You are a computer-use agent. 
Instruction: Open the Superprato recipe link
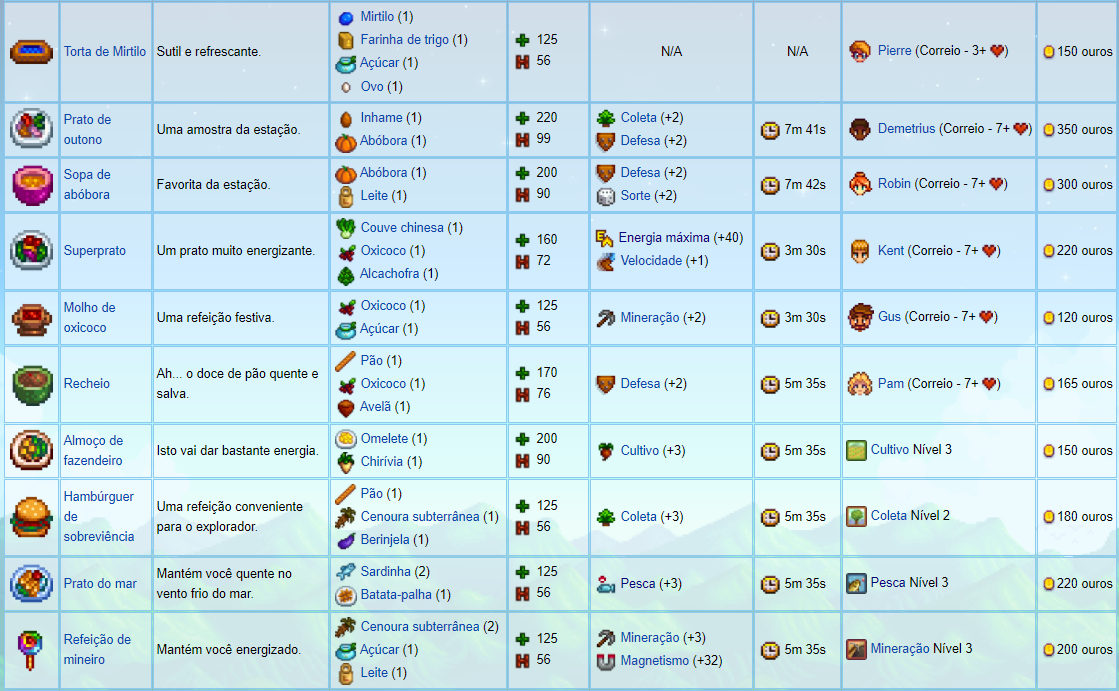94,251
